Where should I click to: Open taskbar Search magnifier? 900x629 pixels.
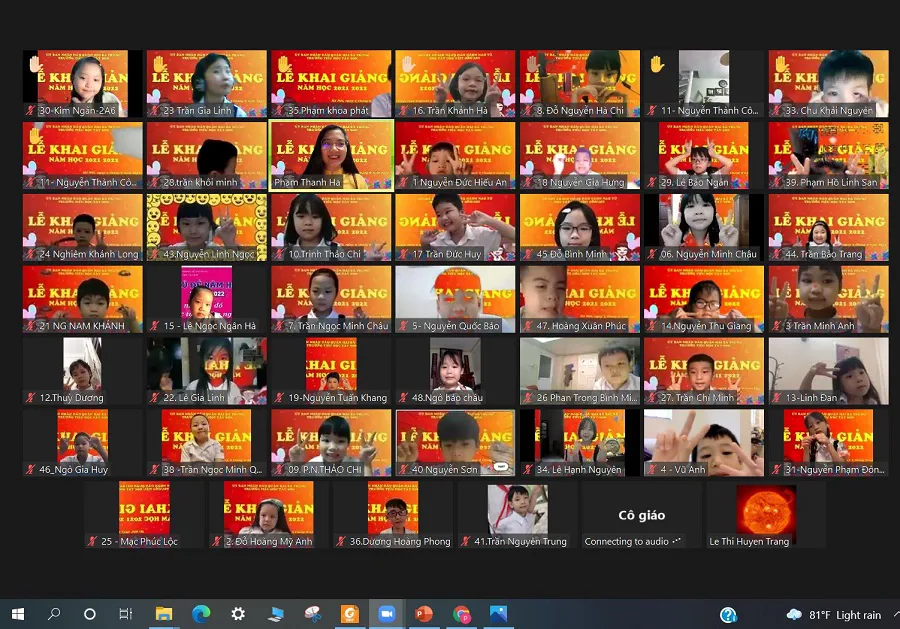(54, 614)
